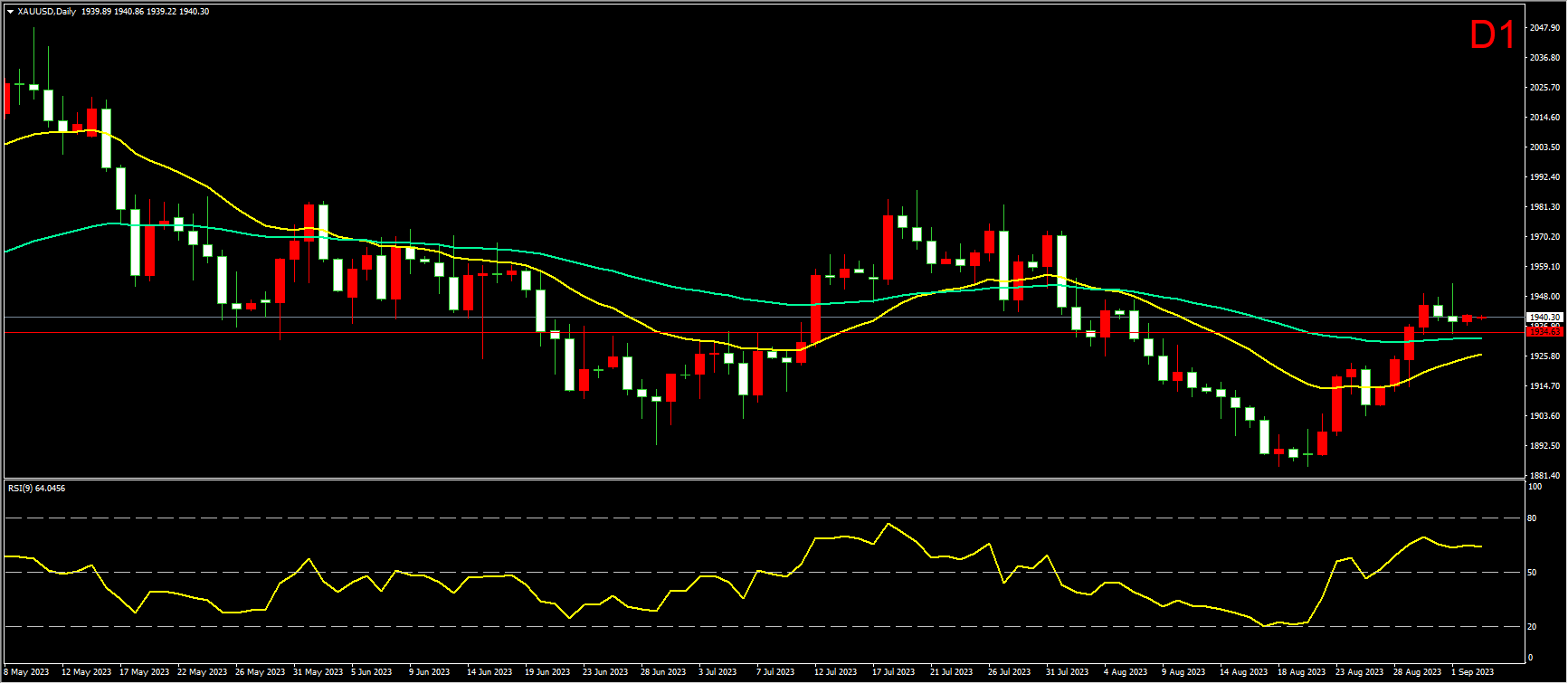Click the 2047.90 price scale label

(x=1544, y=28)
